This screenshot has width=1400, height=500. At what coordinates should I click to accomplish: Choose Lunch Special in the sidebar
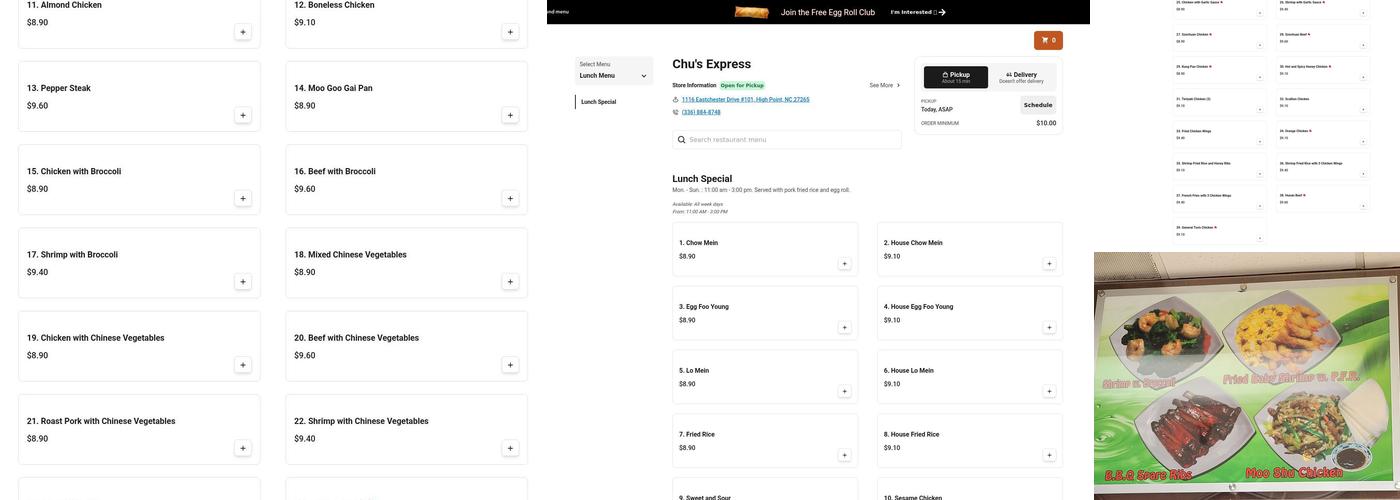[599, 102]
